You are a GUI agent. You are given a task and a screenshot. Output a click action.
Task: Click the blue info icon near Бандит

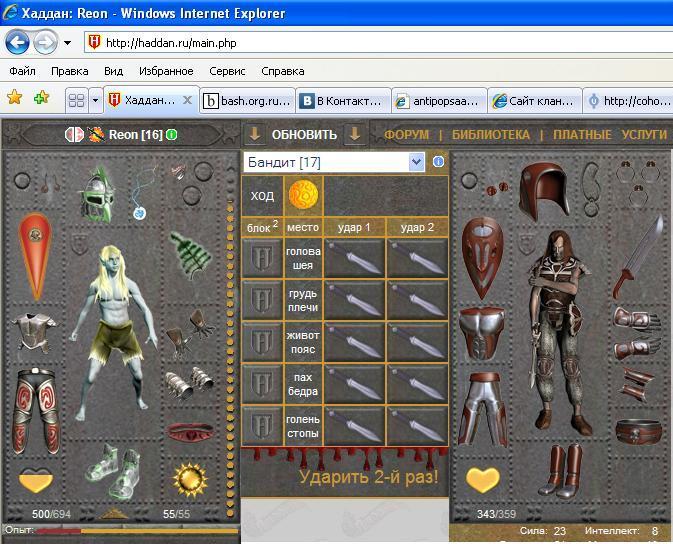click(438, 161)
